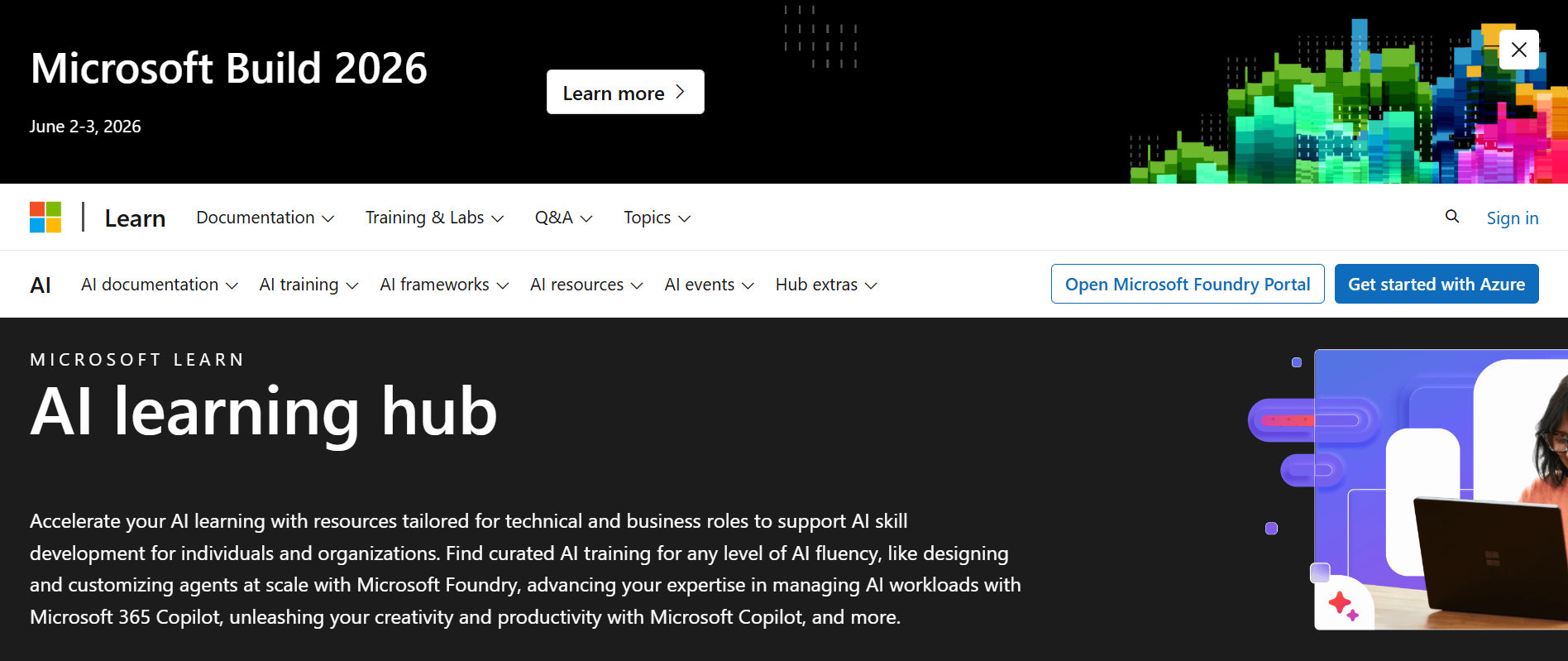Open Microsoft Foundry Portal
This screenshot has width=1568, height=661.
(1187, 284)
